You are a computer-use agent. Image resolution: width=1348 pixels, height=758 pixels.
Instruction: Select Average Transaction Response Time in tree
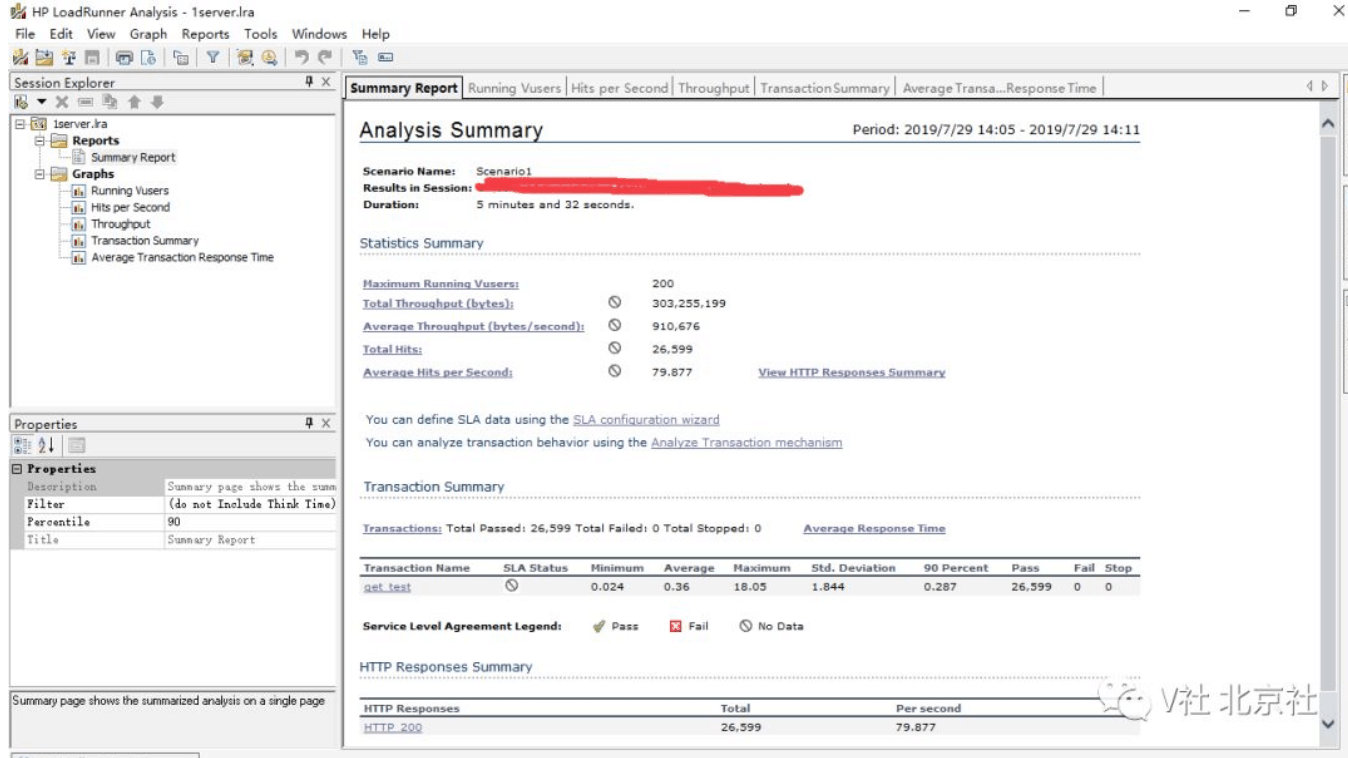click(182, 257)
